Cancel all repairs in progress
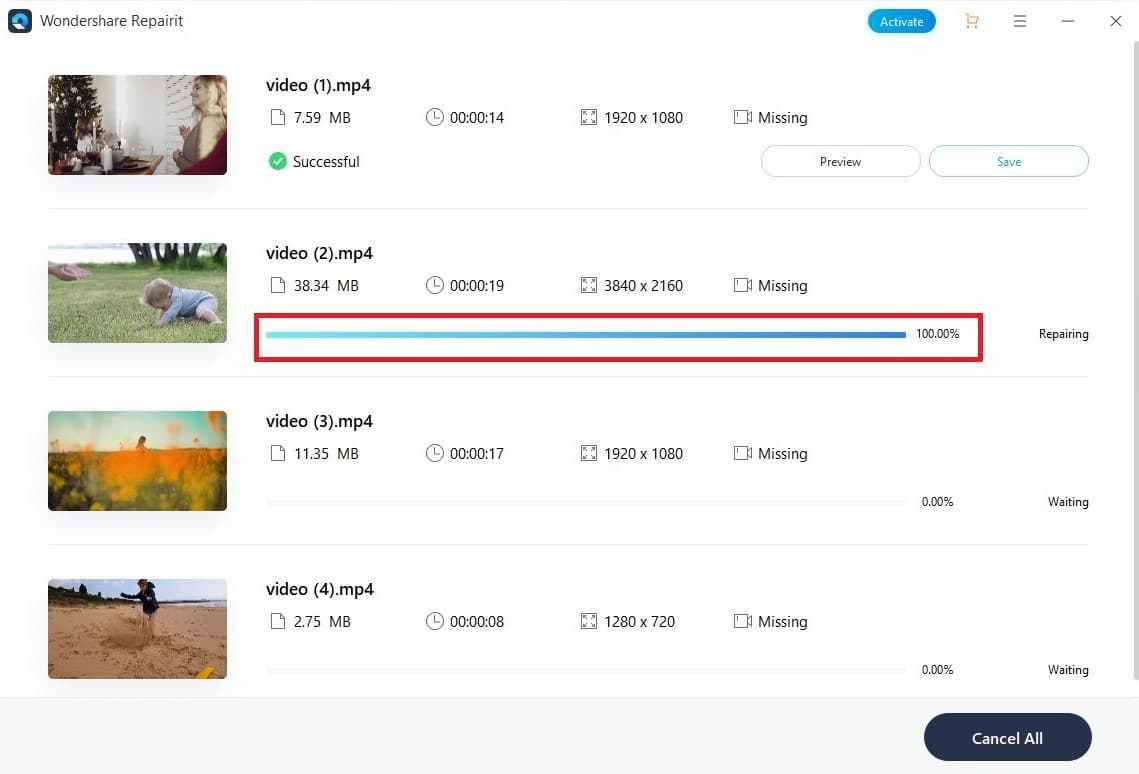1139x774 pixels. 1008,738
